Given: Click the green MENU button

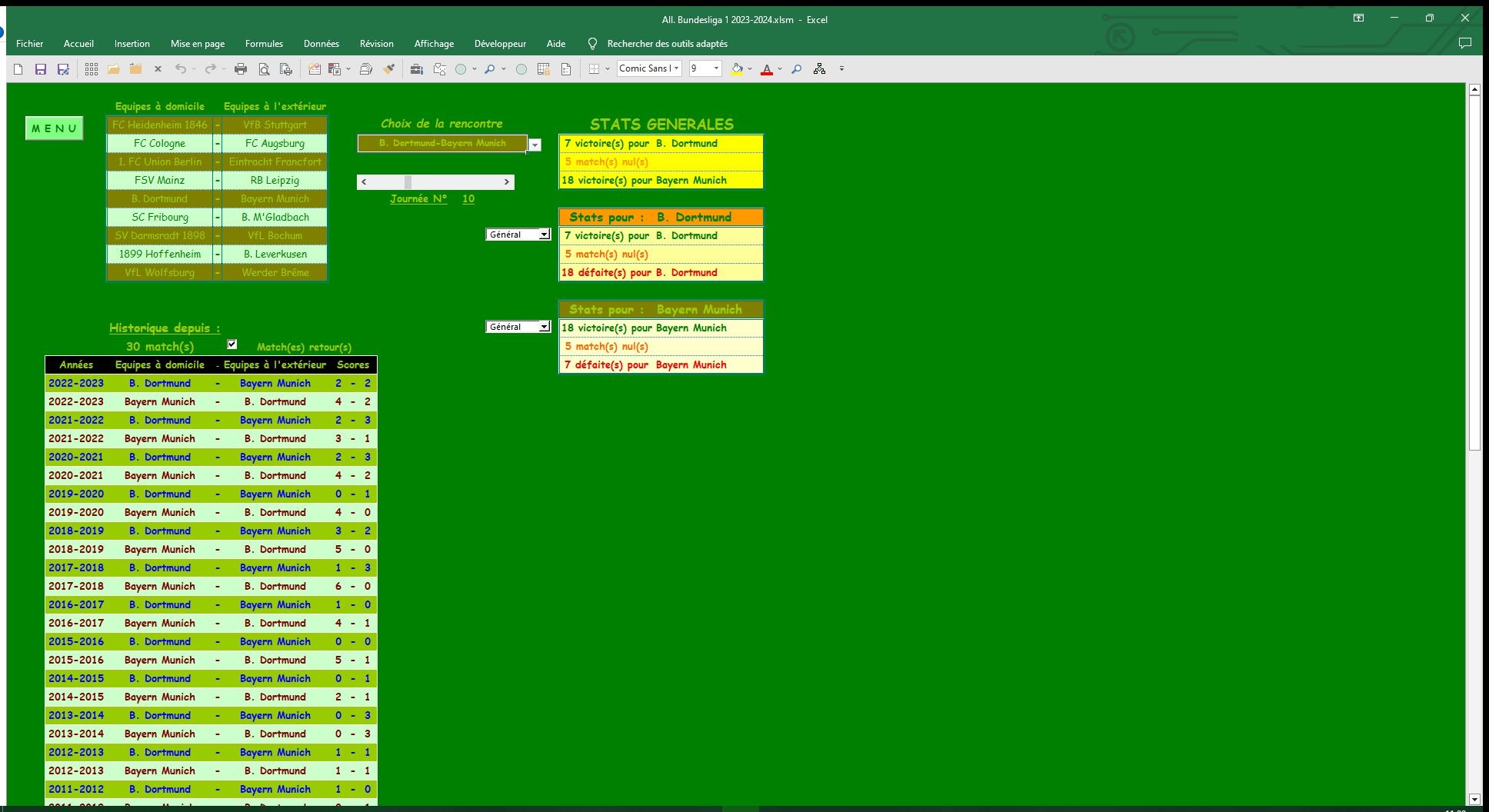Looking at the screenshot, I should pyautogui.click(x=55, y=128).
